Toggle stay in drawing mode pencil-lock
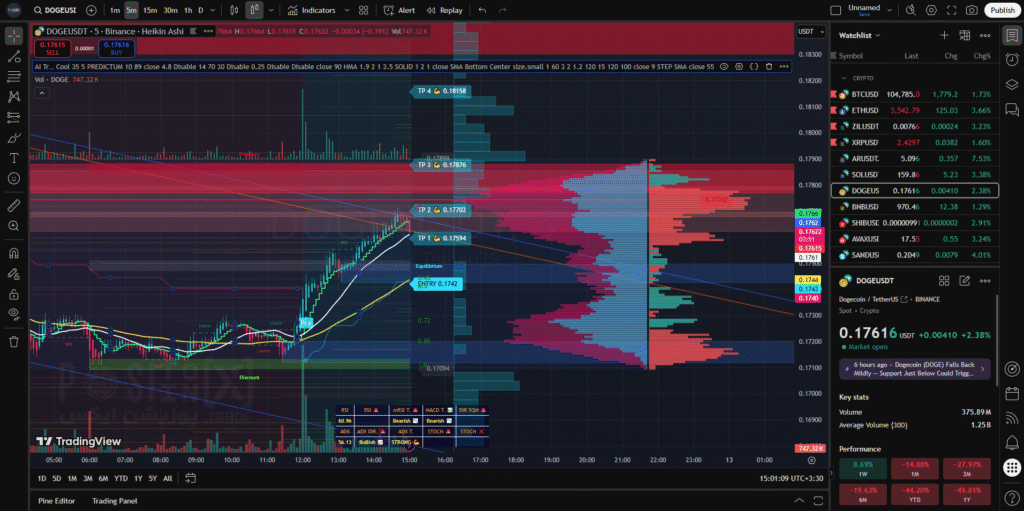The image size is (1024, 511). tap(14, 274)
